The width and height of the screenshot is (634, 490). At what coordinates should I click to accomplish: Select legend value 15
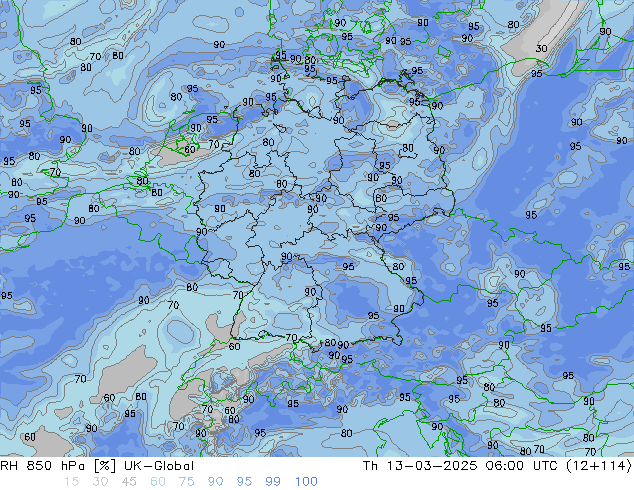pyautogui.click(x=71, y=482)
